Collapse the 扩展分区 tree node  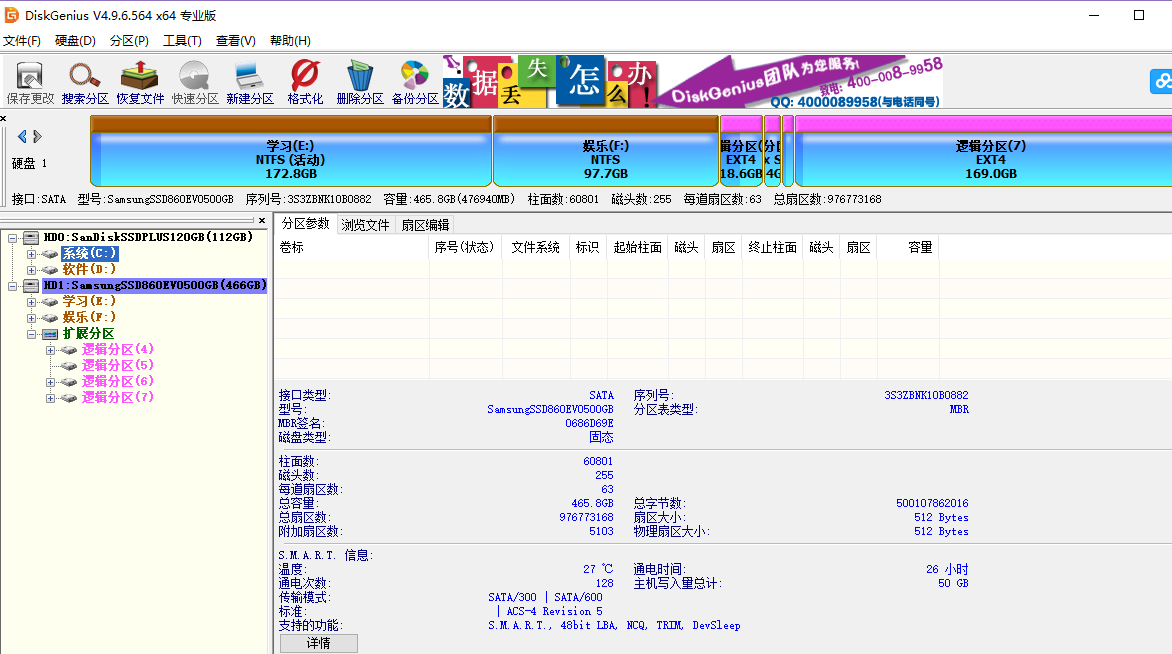point(33,334)
